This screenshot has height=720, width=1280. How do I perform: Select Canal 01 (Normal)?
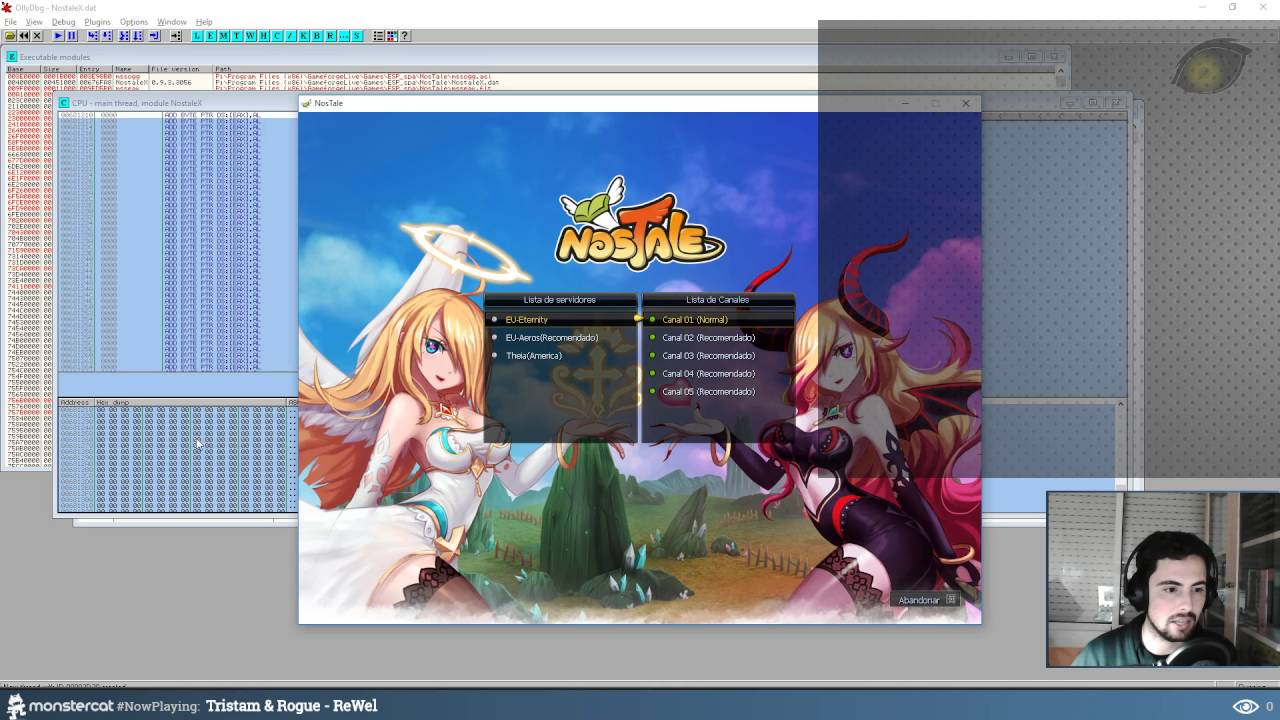(694, 320)
